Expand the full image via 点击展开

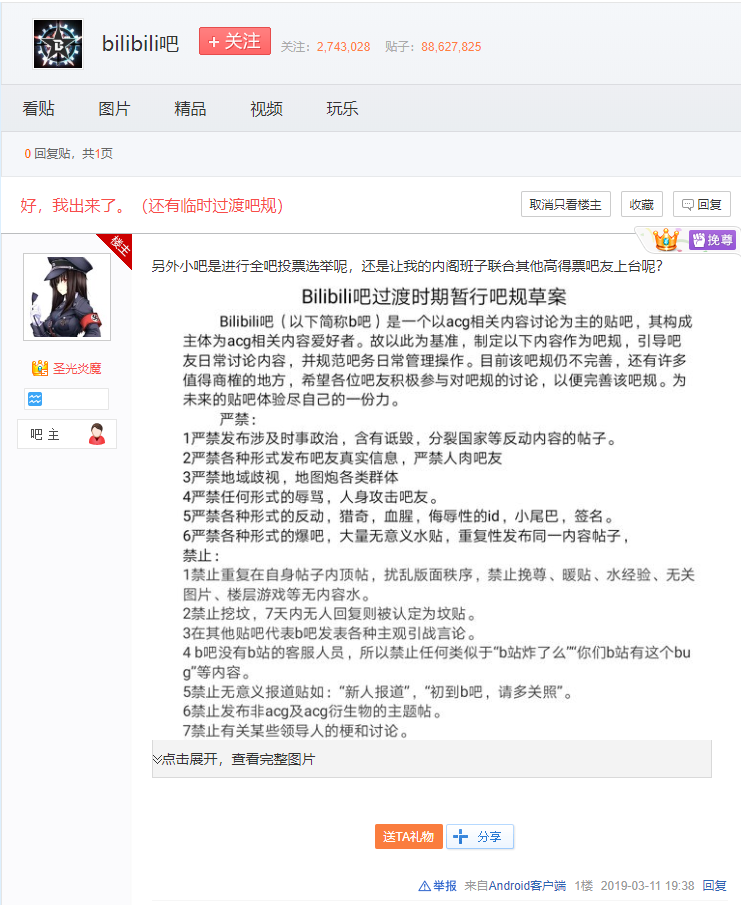pos(233,759)
